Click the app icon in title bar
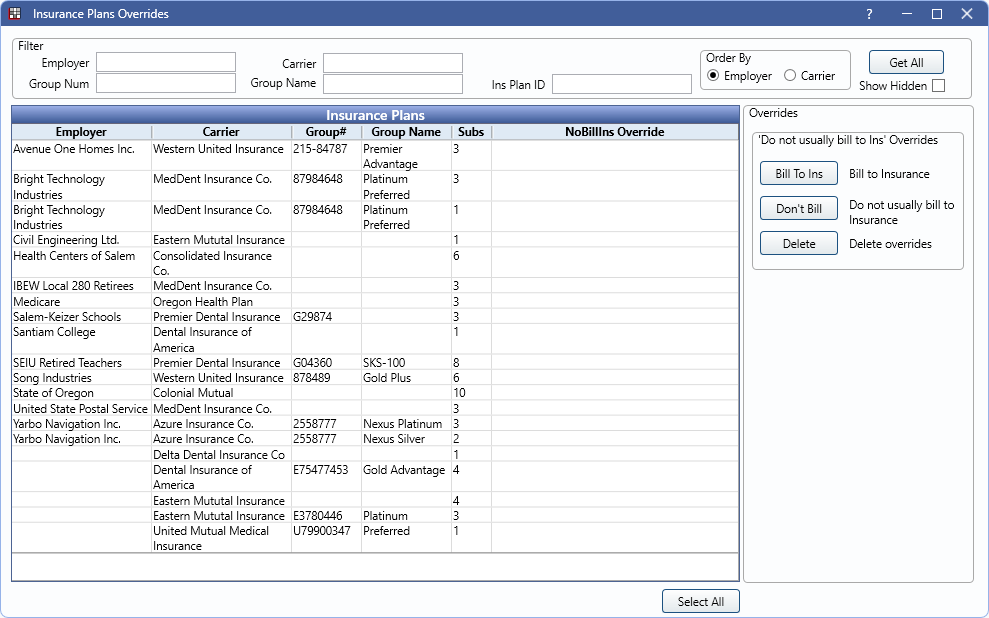This screenshot has height=618, width=989. click(x=15, y=14)
